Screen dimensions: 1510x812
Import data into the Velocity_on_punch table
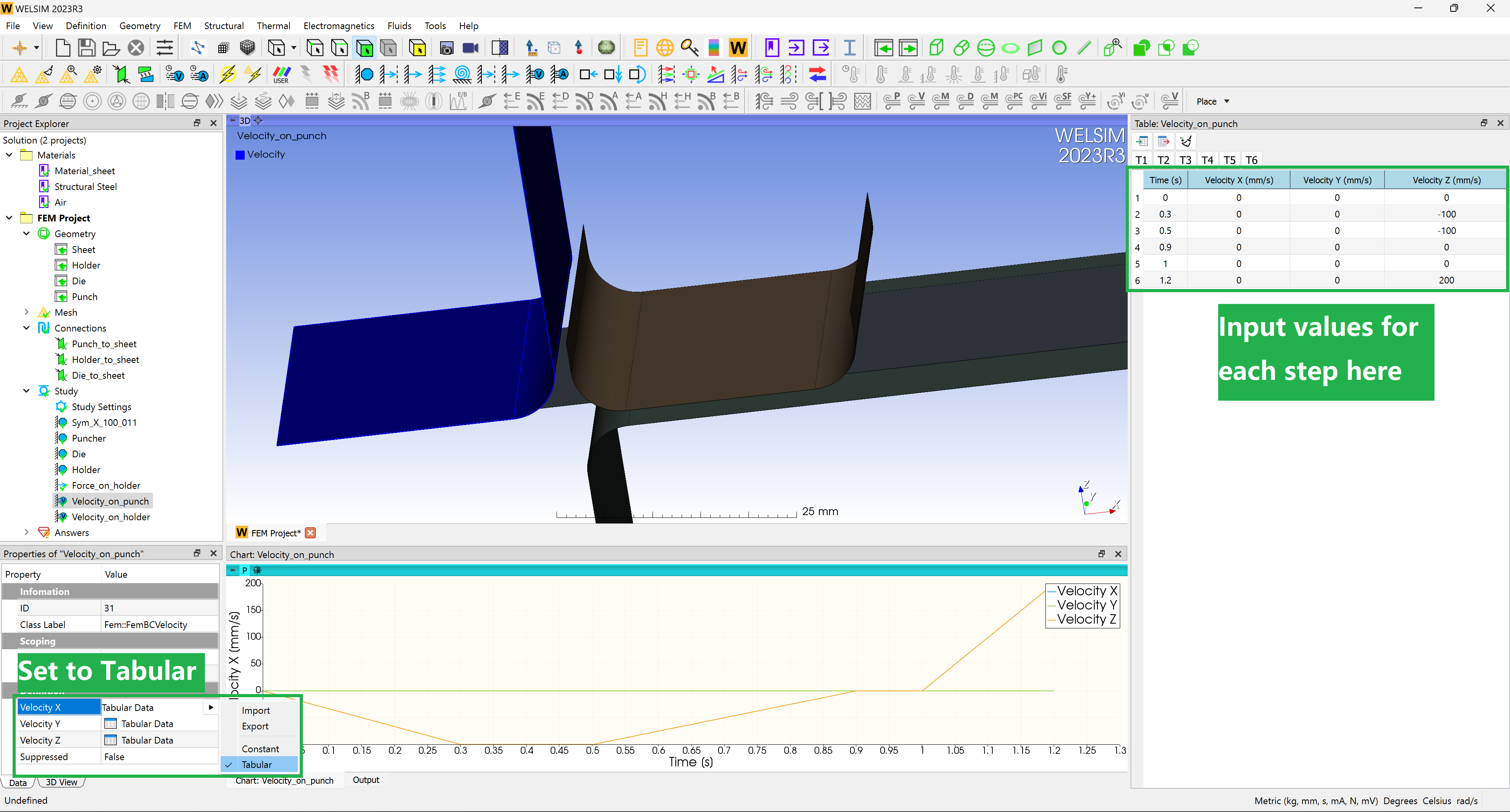pyautogui.click(x=1142, y=141)
